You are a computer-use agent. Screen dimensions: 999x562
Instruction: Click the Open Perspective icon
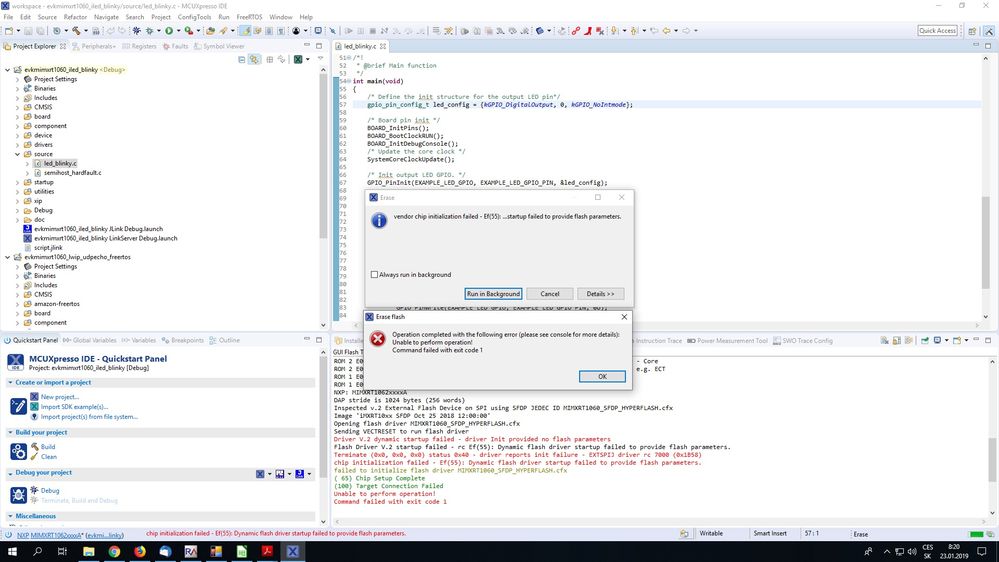click(x=972, y=31)
